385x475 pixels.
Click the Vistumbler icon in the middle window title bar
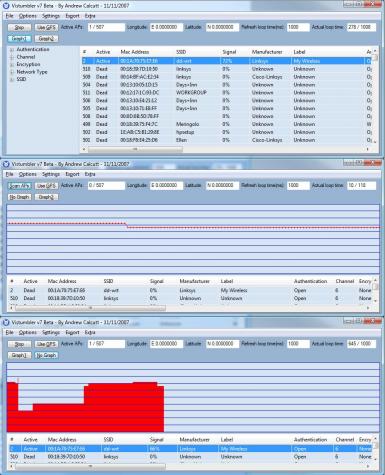[x=6, y=164]
